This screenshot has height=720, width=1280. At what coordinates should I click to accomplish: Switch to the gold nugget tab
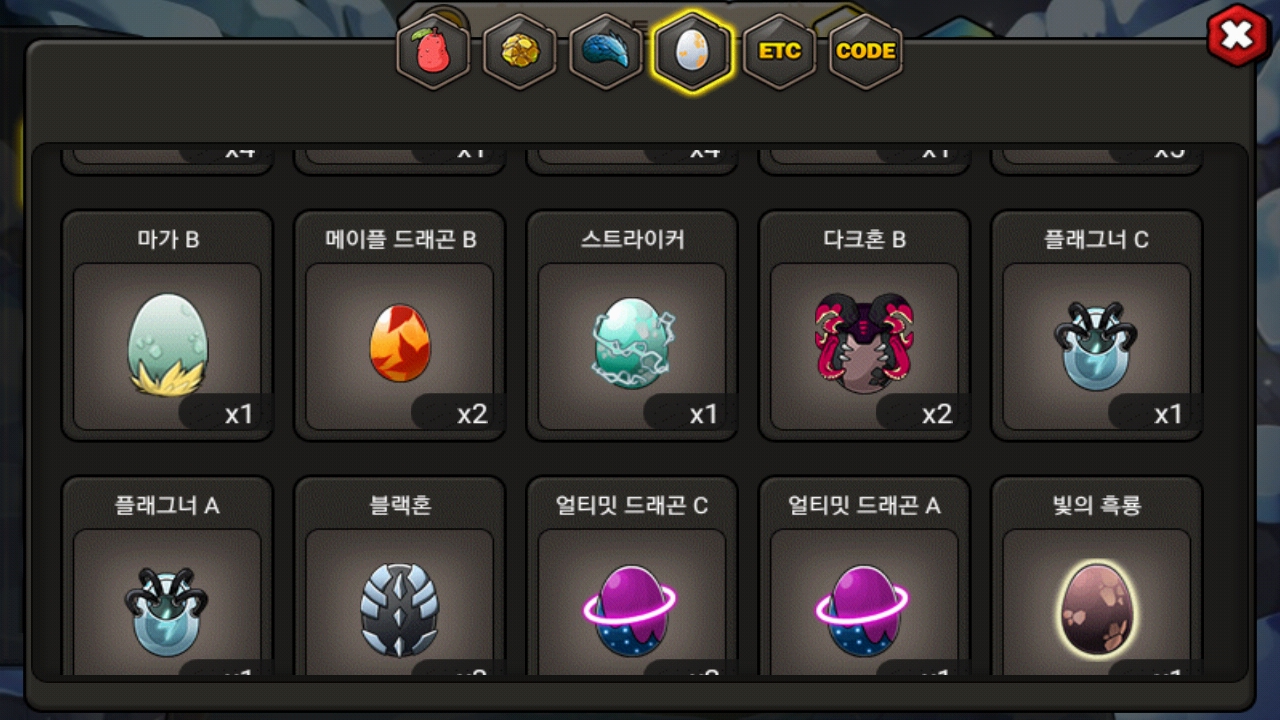(x=519, y=52)
